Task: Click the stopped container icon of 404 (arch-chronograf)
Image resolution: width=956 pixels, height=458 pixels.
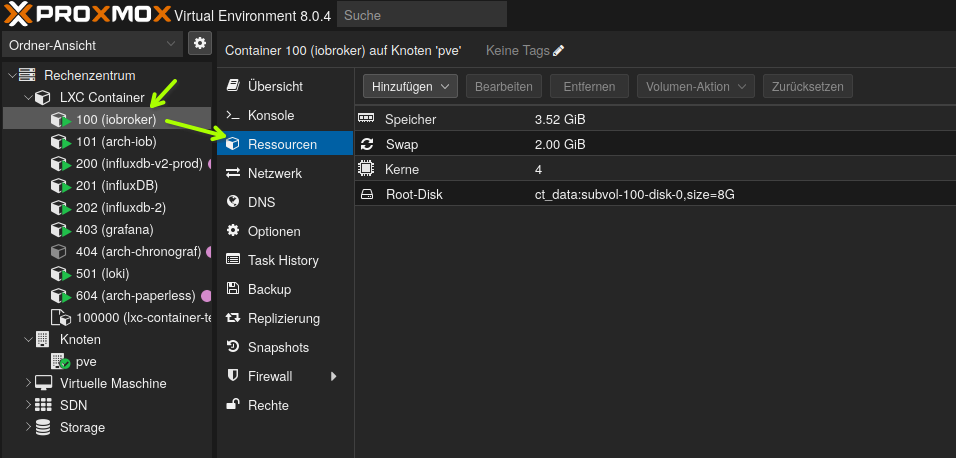Action: click(x=58, y=251)
